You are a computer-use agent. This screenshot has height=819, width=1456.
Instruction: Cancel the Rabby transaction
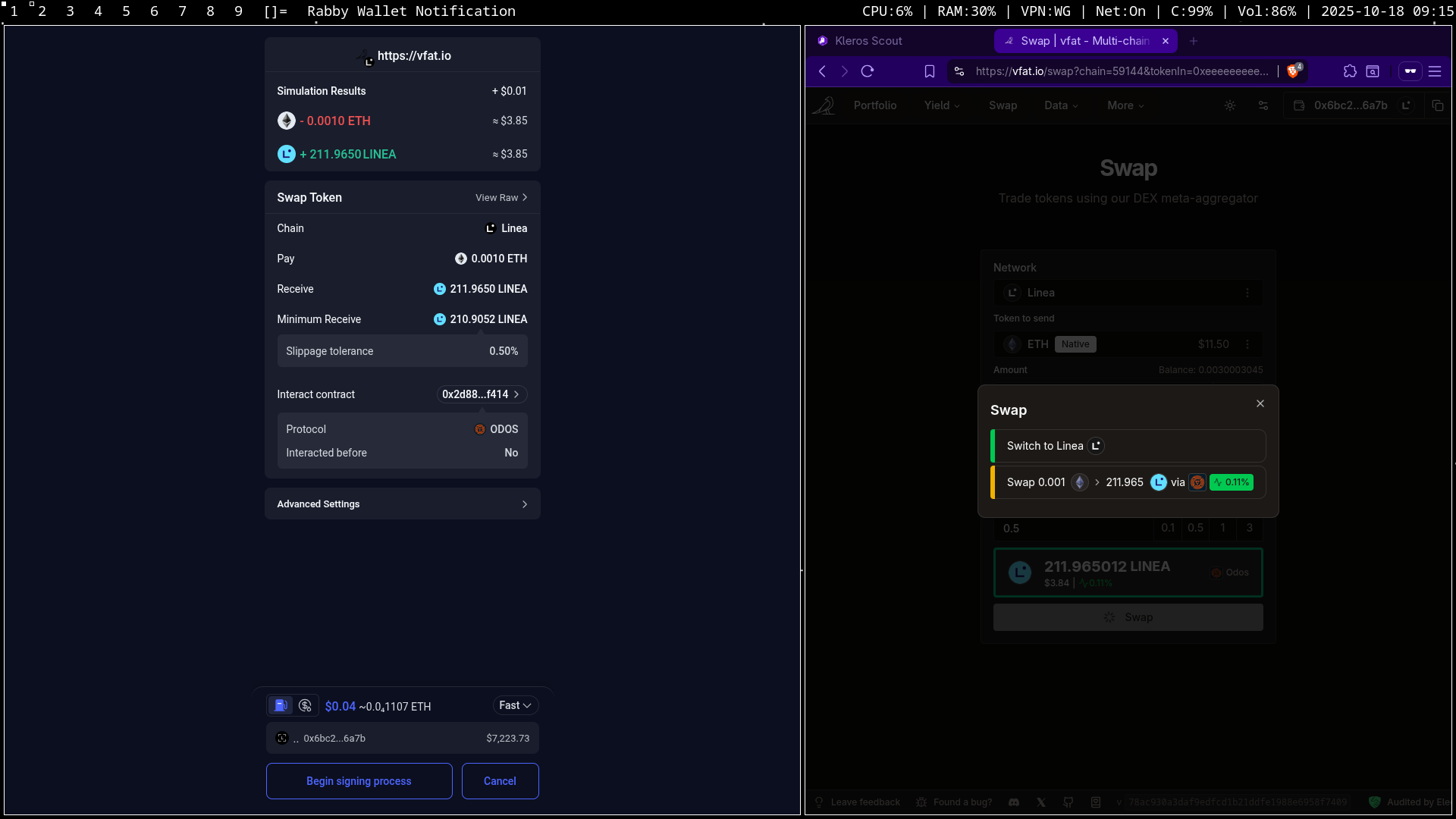click(500, 781)
